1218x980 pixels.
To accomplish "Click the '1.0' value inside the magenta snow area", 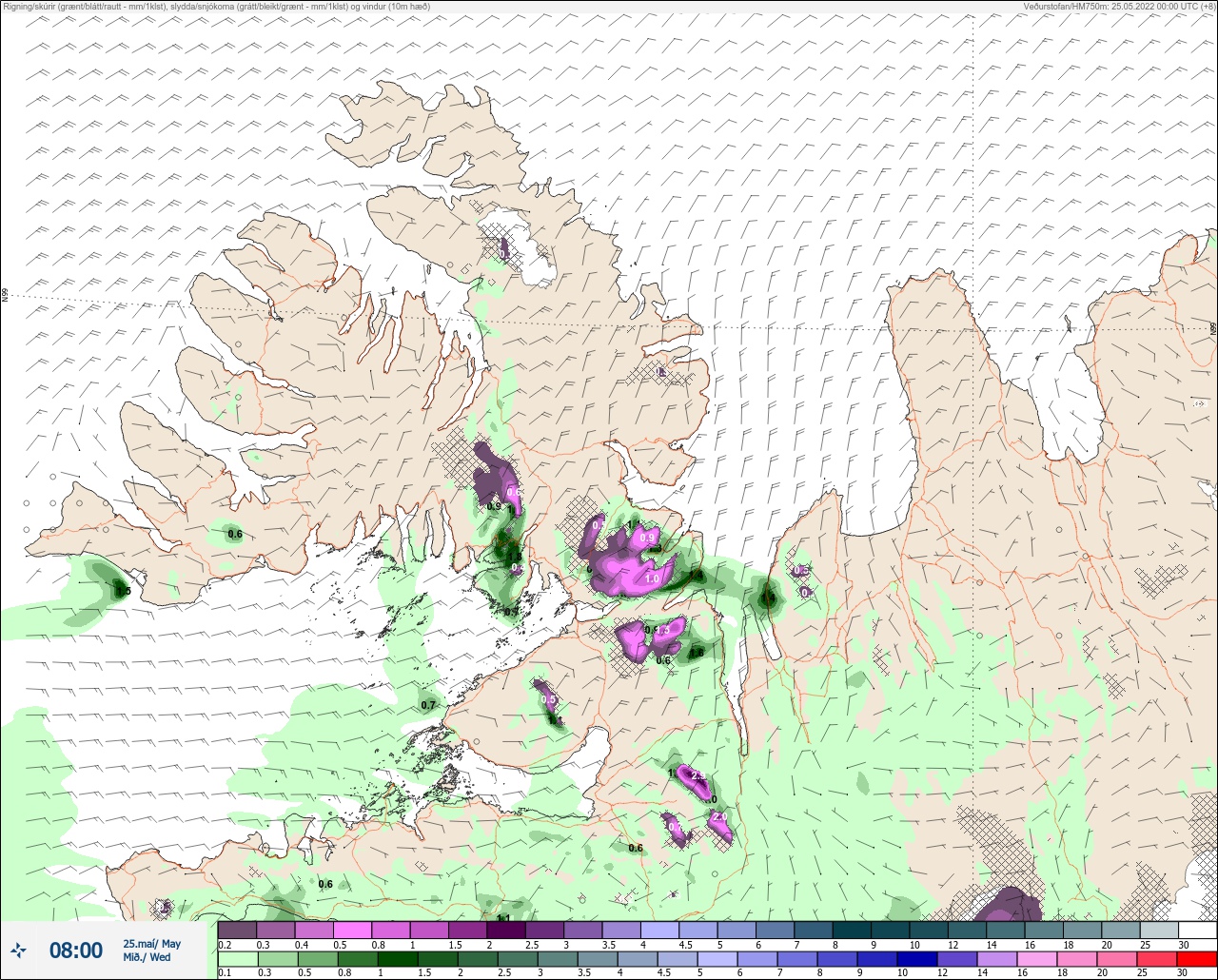I will [652, 578].
